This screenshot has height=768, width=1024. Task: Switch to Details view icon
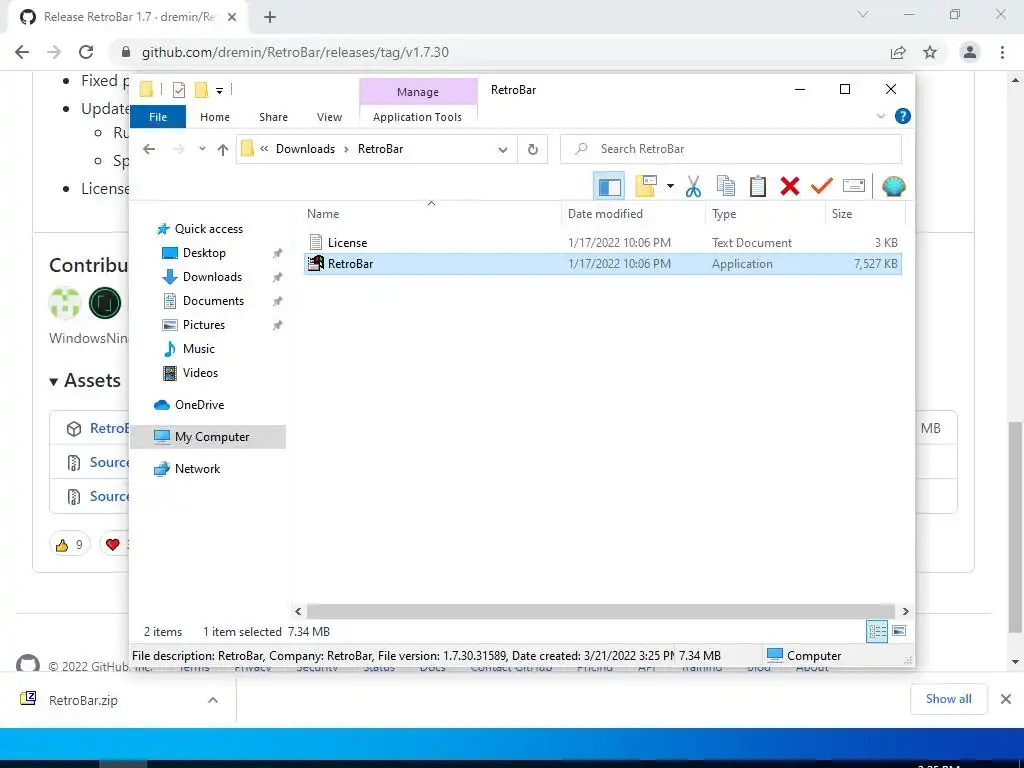[877, 632]
